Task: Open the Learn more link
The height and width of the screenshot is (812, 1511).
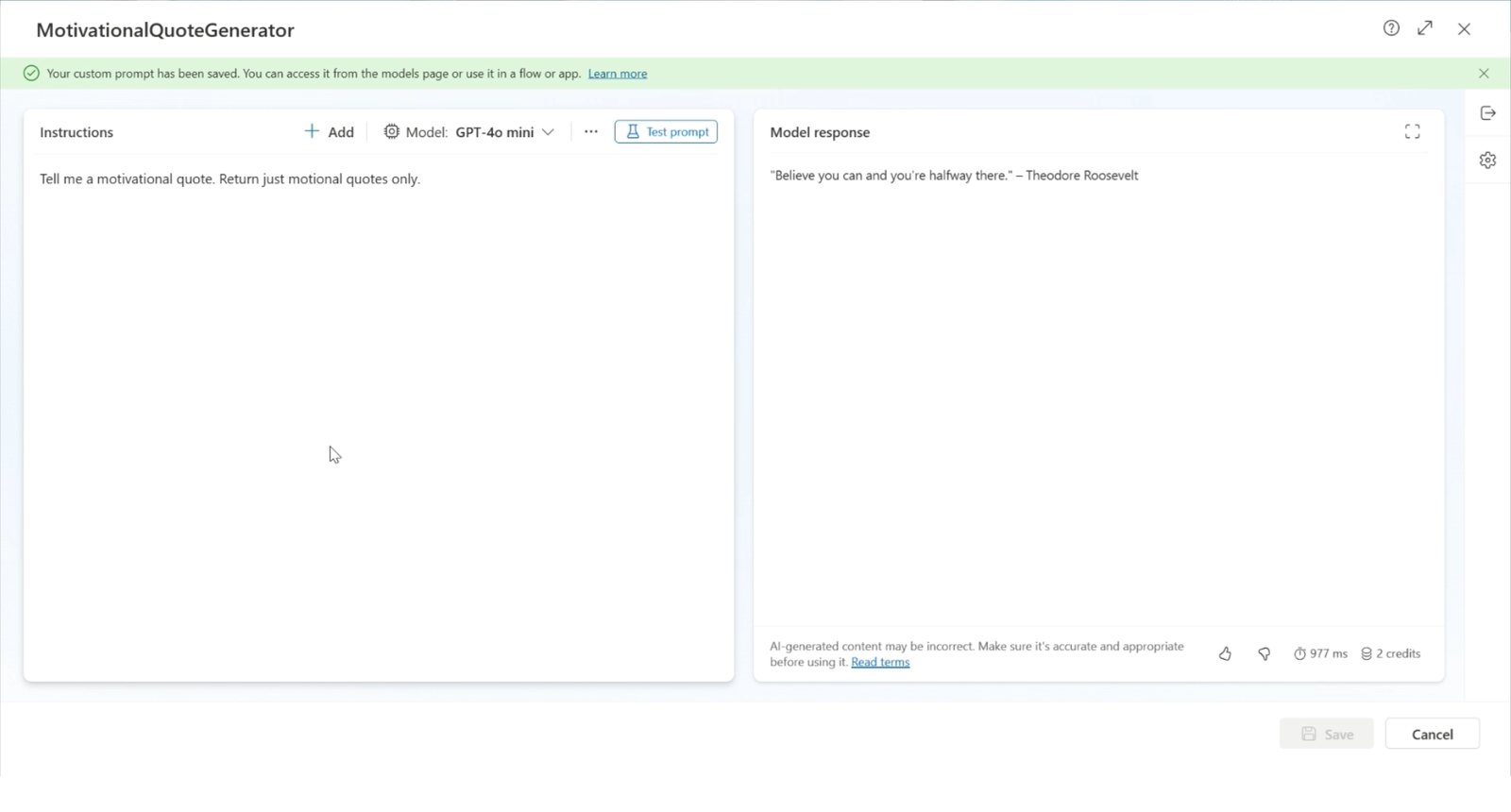Action: point(618,74)
